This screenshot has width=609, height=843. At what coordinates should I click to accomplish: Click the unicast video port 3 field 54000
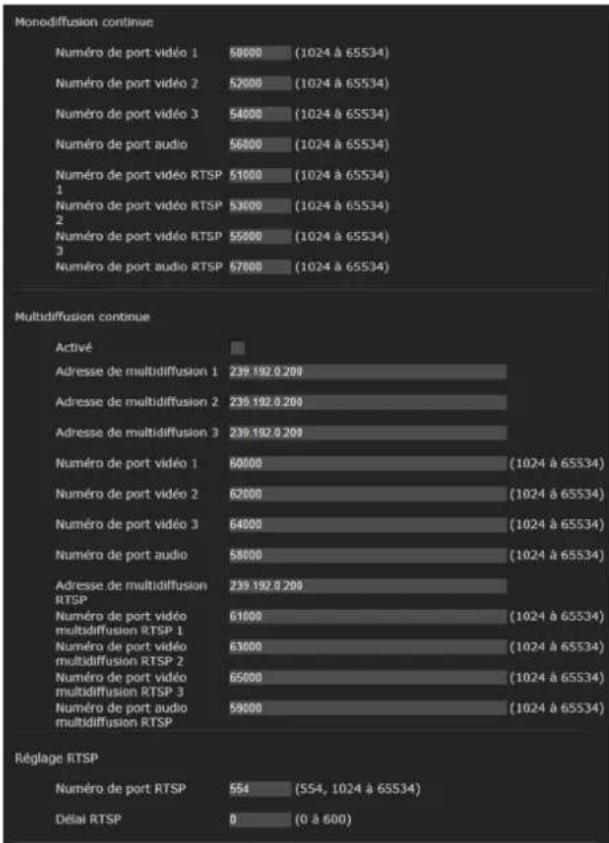tap(260, 114)
